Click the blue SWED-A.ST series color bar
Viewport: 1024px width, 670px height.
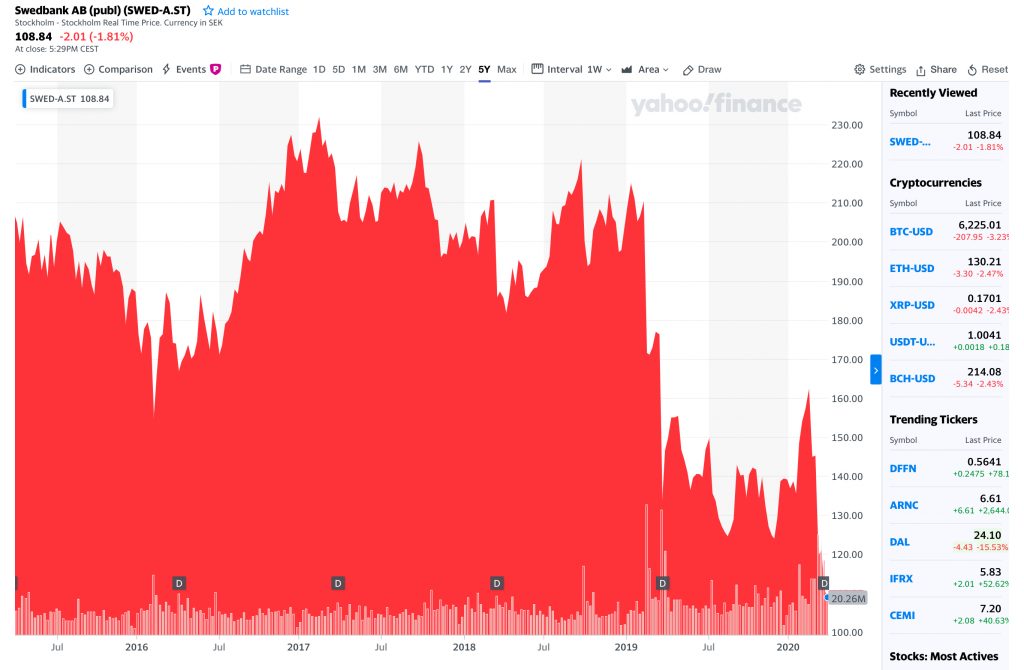pos(24,99)
